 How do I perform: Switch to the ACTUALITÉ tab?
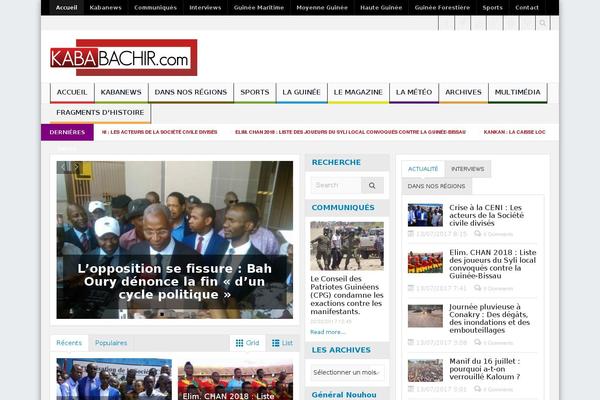(423, 169)
